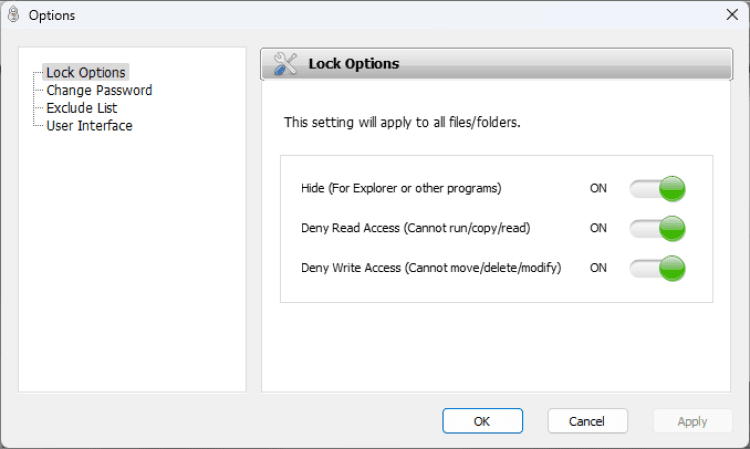The height and width of the screenshot is (449, 750).
Task: Click the ON status beside Deny Read Access
Action: click(x=598, y=228)
